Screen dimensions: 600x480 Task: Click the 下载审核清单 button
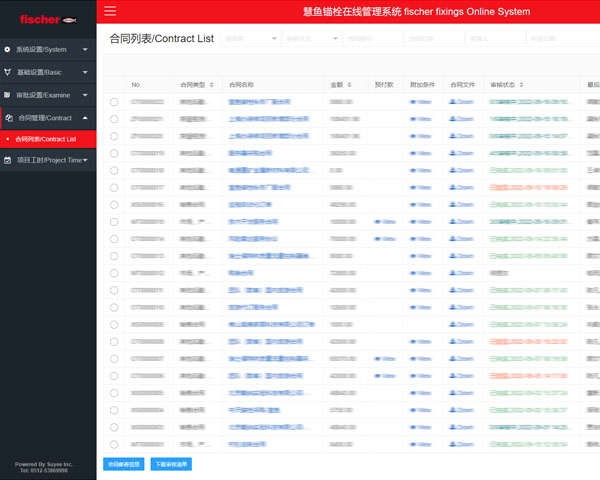coord(170,464)
